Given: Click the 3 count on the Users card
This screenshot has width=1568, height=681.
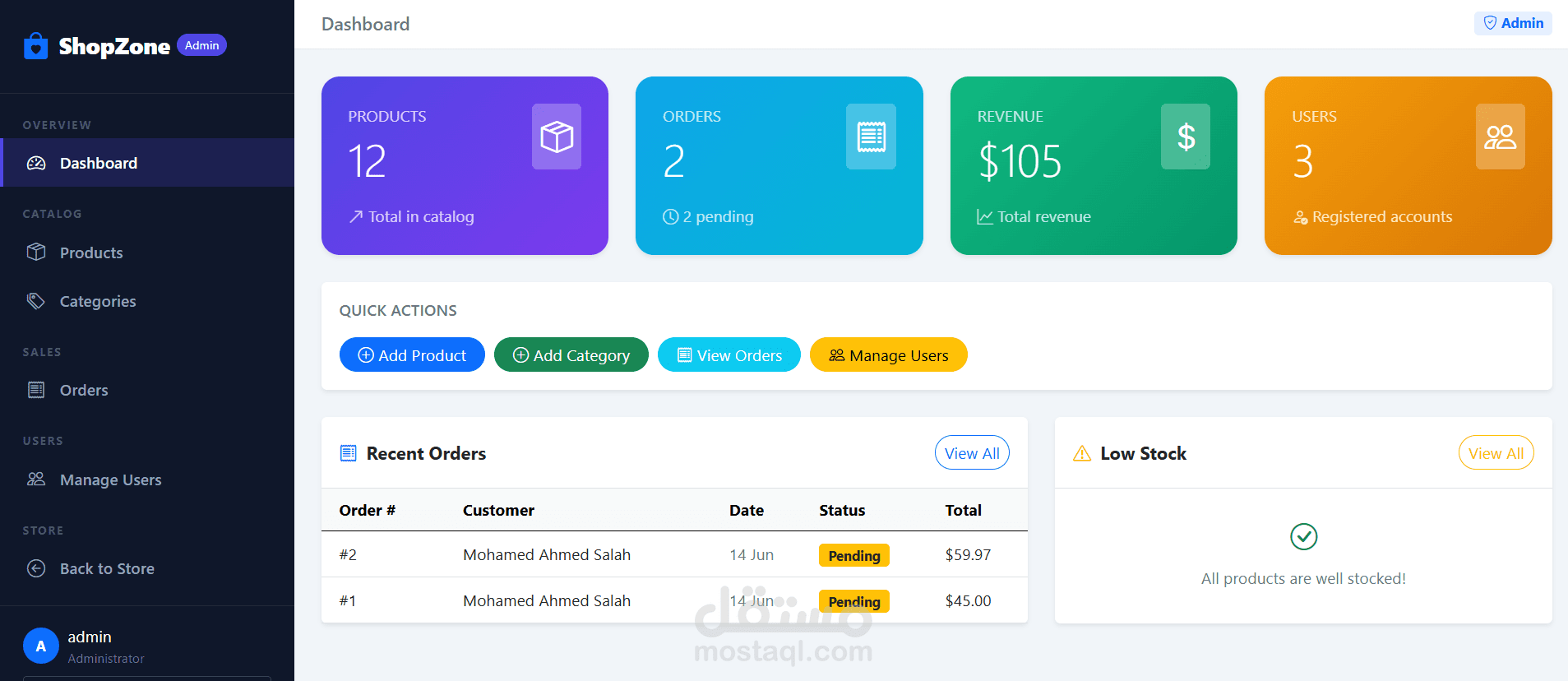Looking at the screenshot, I should pos(1303,160).
